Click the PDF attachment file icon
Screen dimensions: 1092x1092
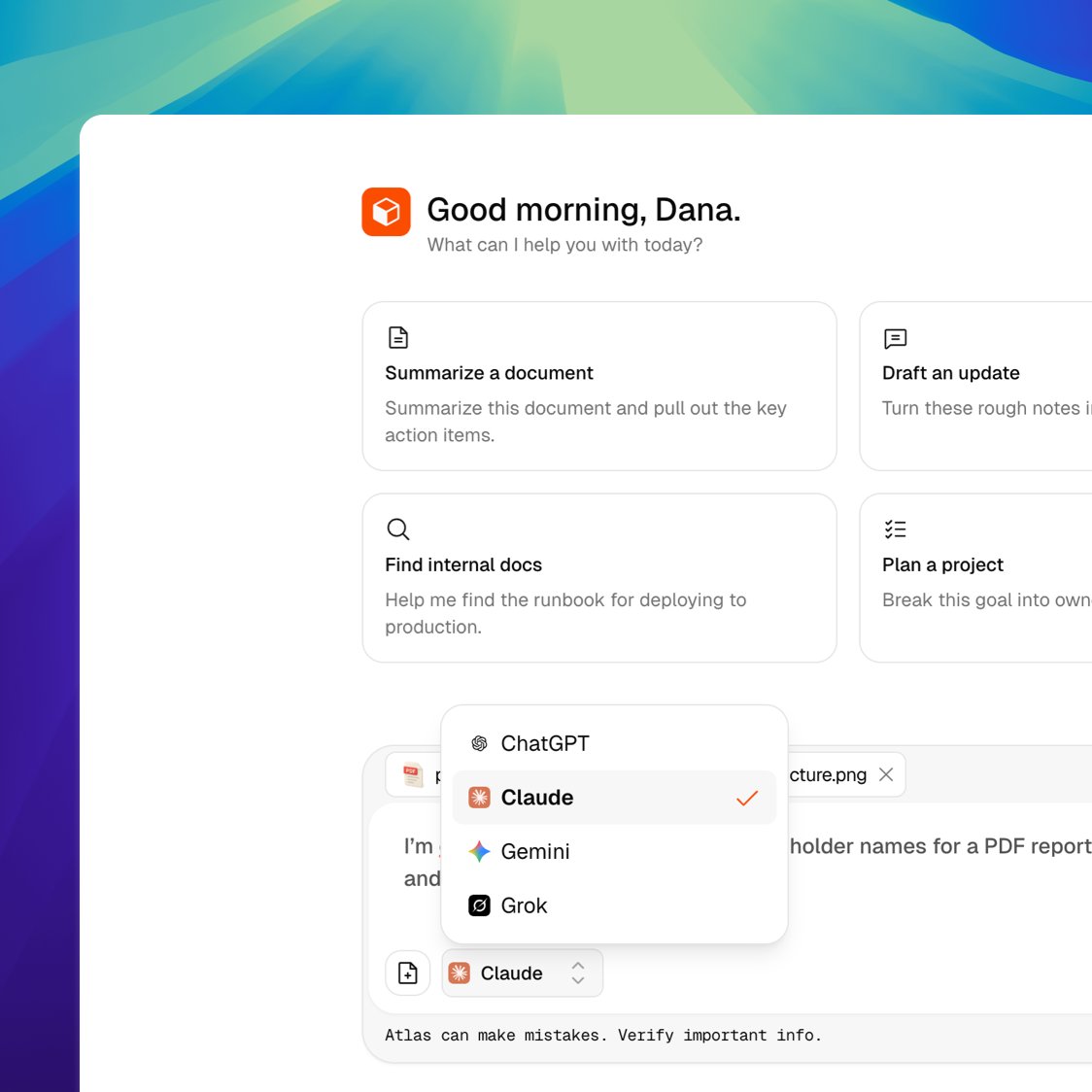(x=412, y=774)
